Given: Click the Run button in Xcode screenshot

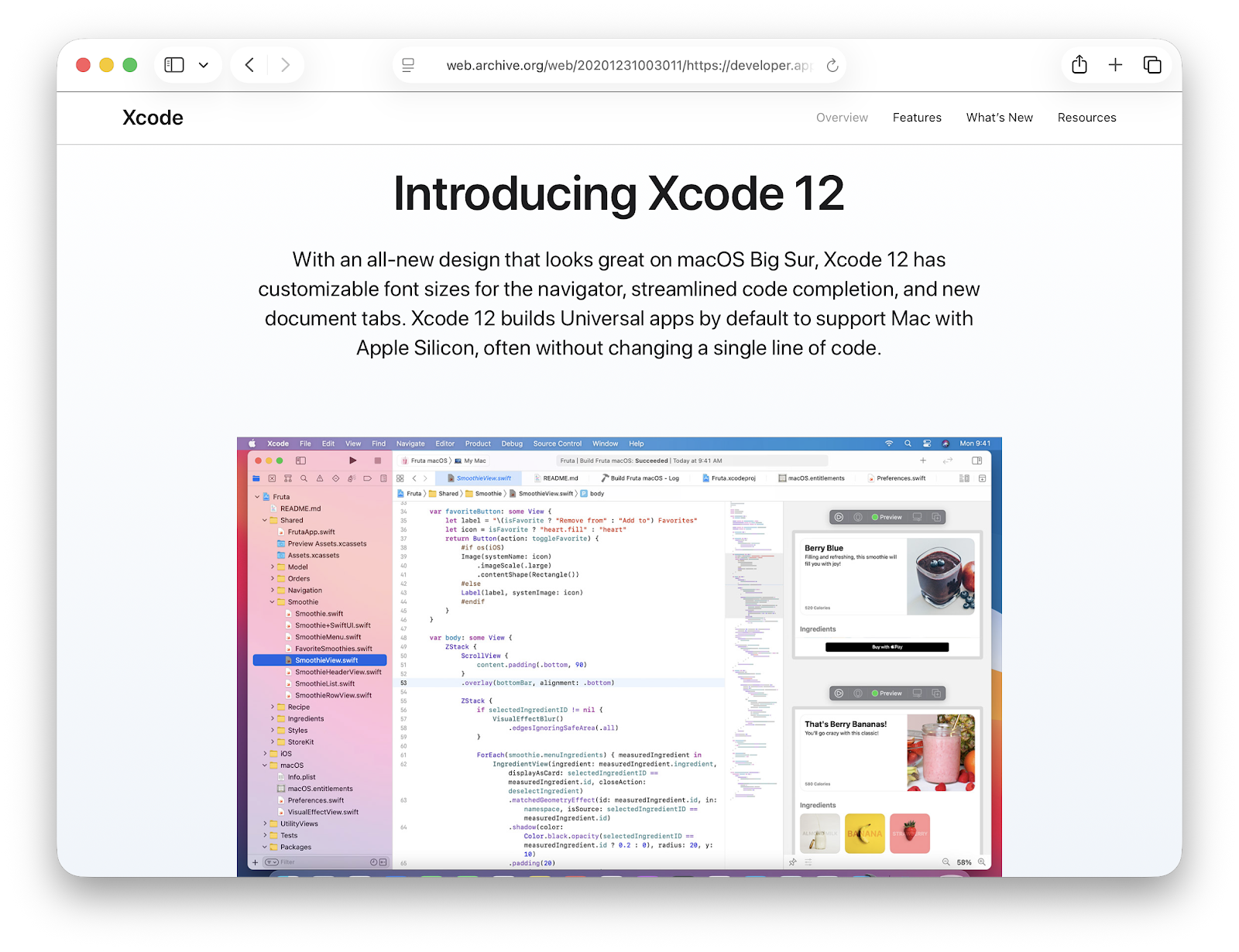Looking at the screenshot, I should click(x=353, y=461).
